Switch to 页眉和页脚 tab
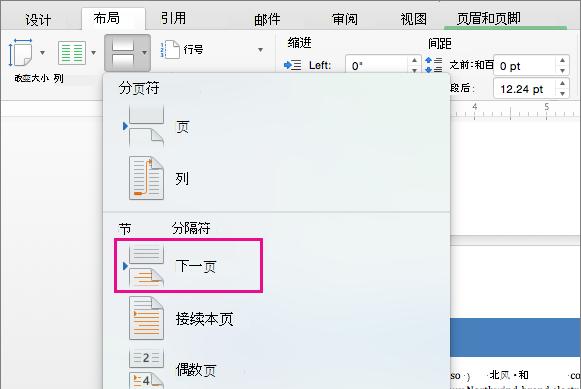Image resolution: width=581 pixels, height=389 pixels. pos(489,18)
